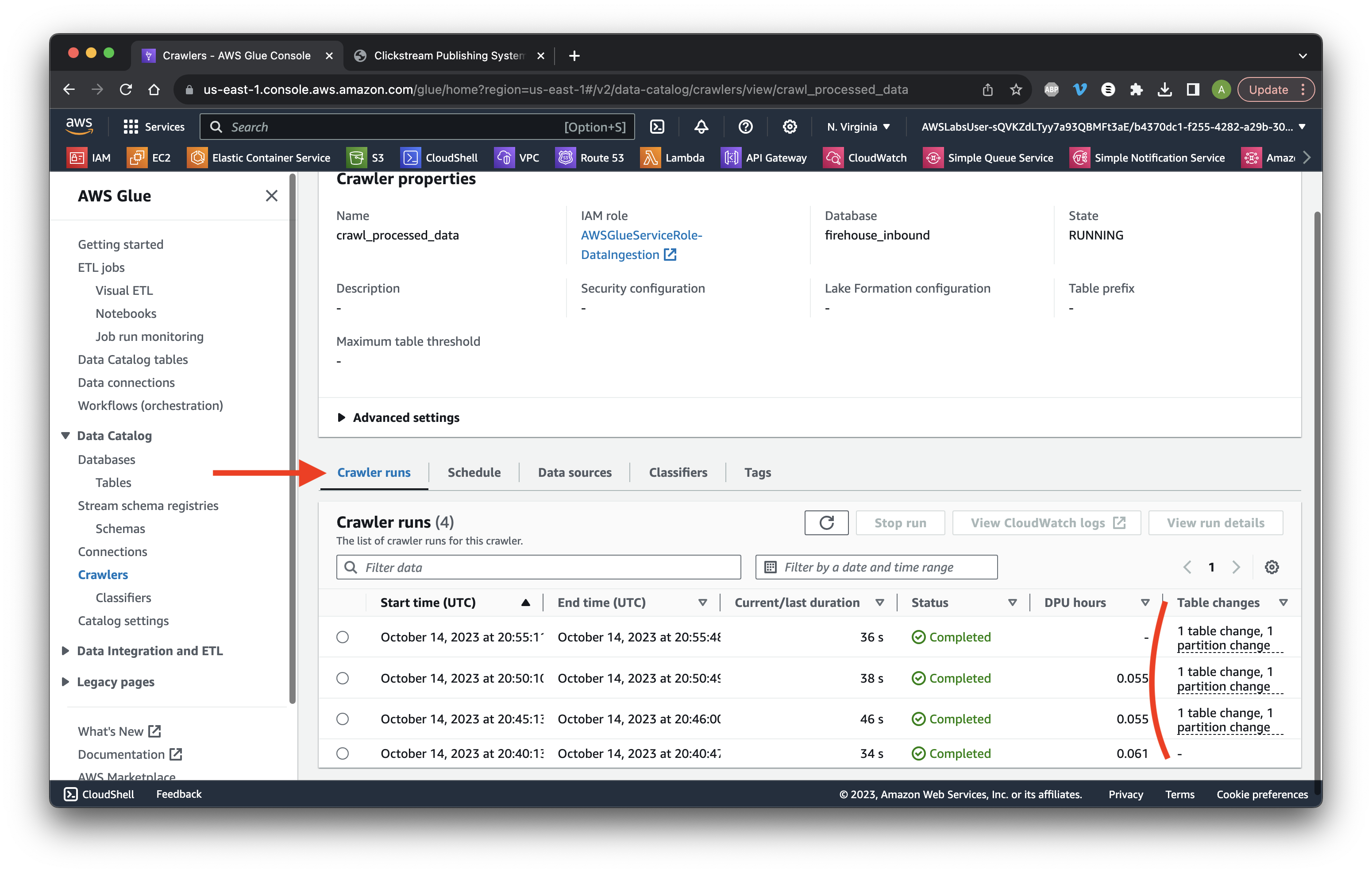Open Crawlers in the side navigation
This screenshot has height=873, width=1372.
click(103, 575)
